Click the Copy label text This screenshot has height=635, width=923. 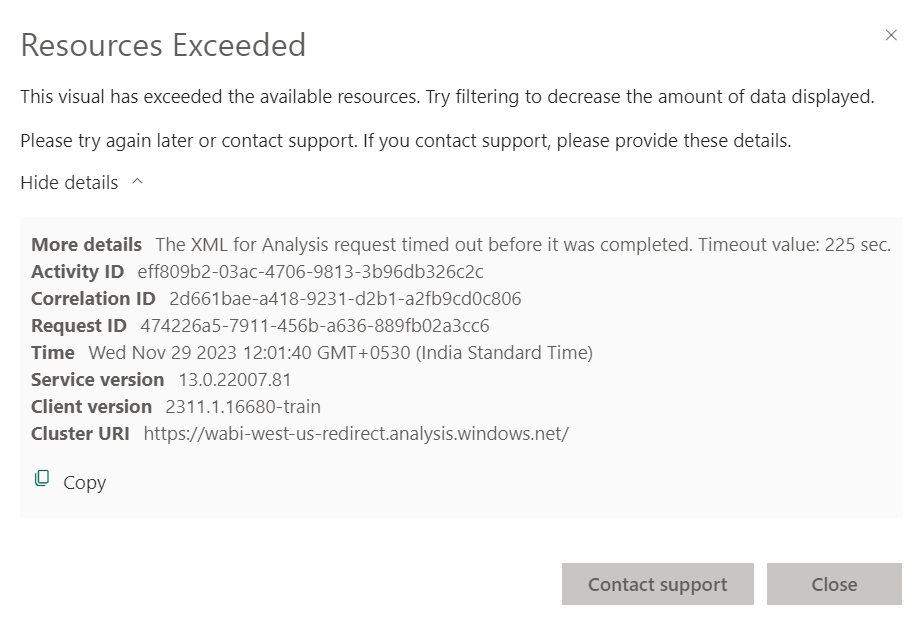tap(85, 482)
